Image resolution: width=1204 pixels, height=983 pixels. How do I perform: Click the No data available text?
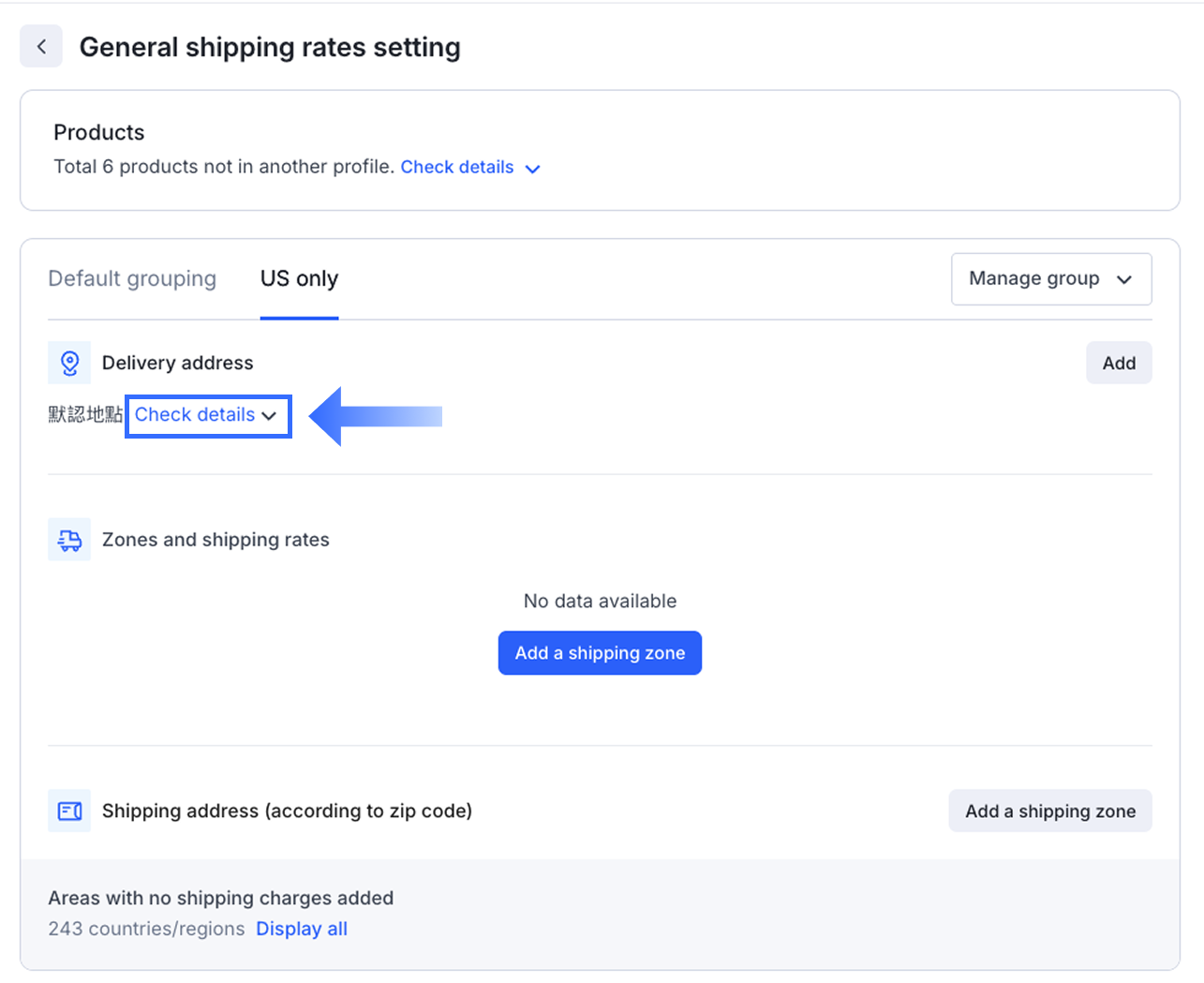pyautogui.click(x=600, y=601)
